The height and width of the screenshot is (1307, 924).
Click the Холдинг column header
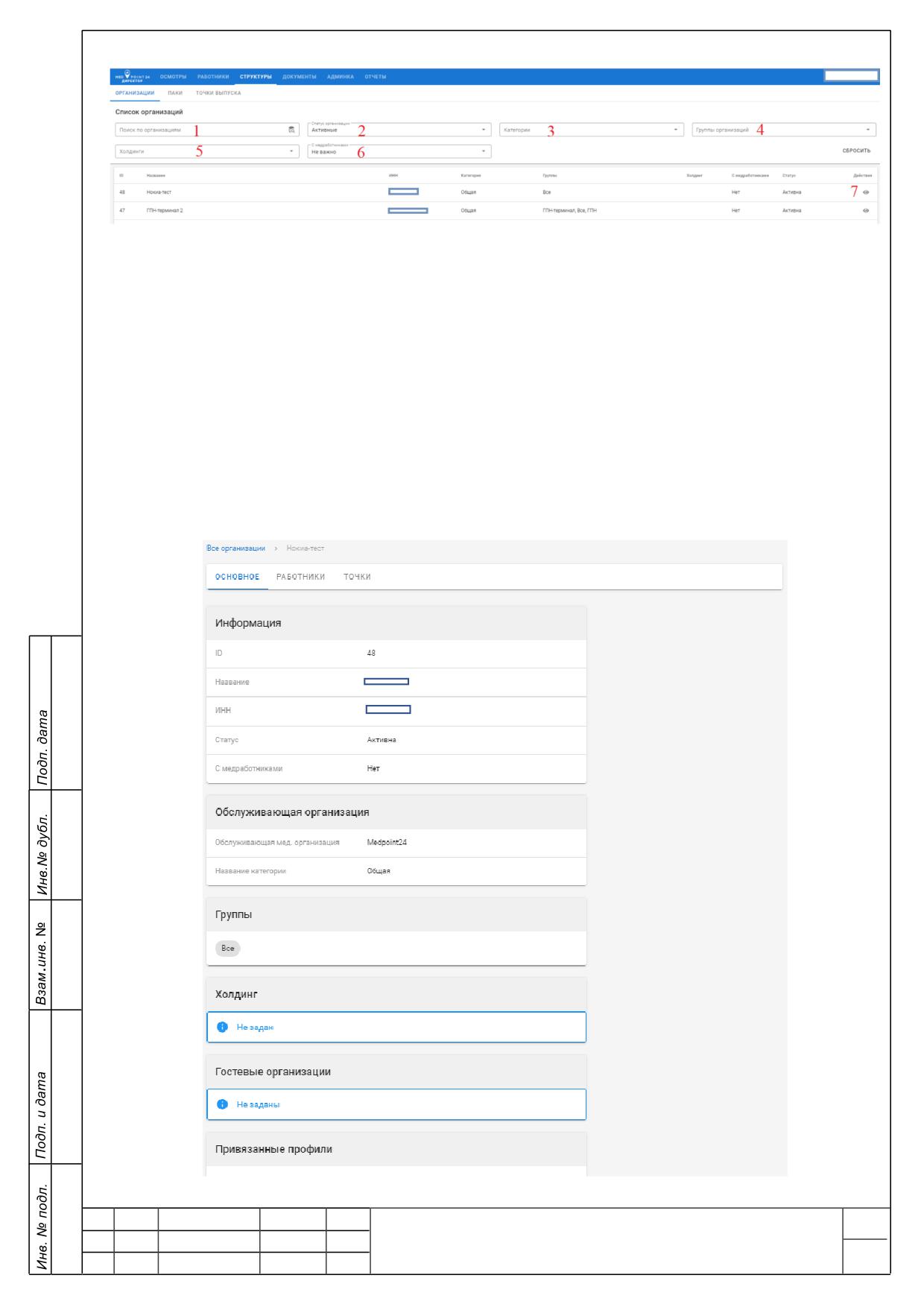tap(694, 175)
